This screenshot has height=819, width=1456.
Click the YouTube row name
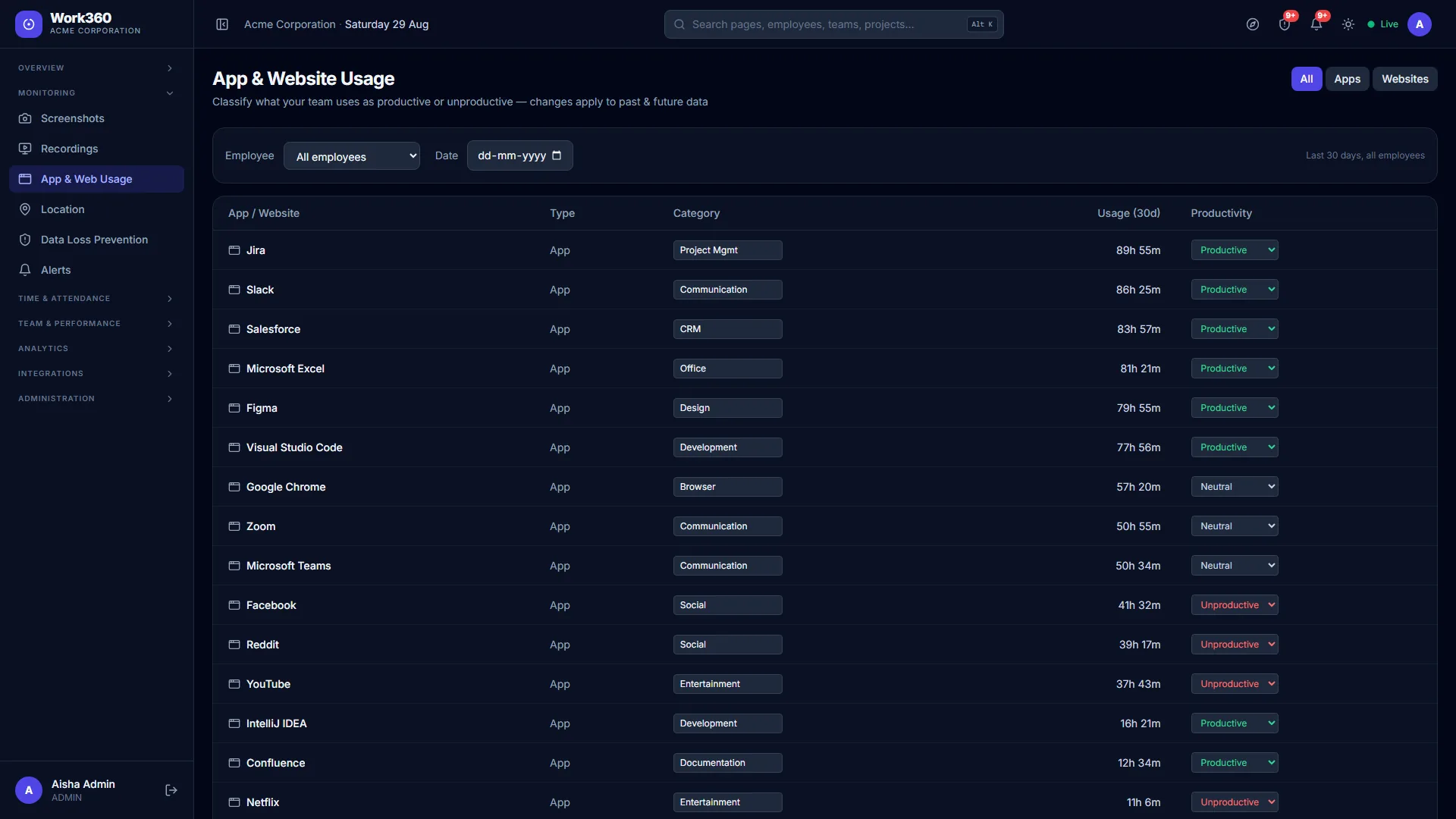tap(268, 684)
